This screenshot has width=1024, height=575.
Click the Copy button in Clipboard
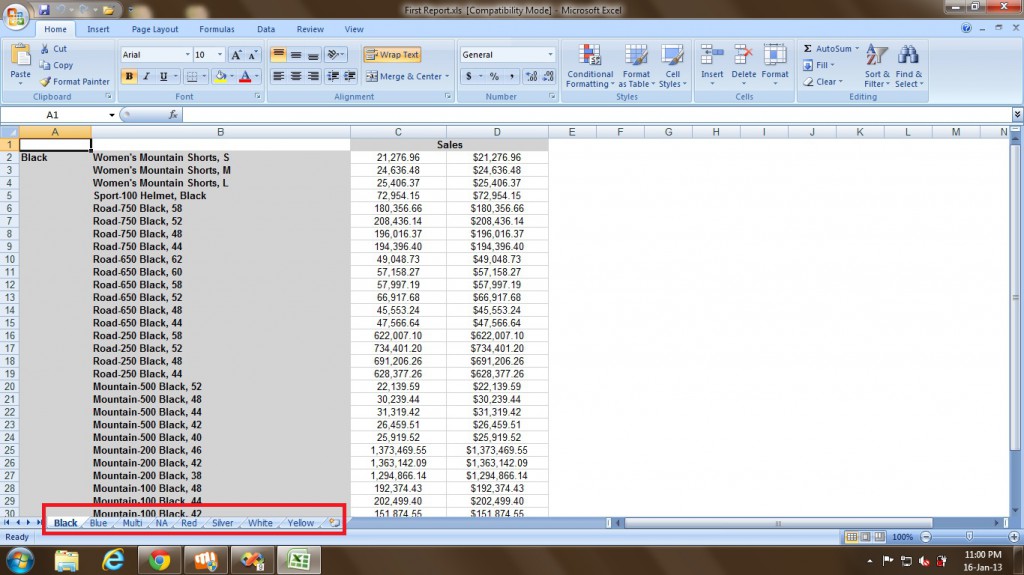click(x=55, y=65)
